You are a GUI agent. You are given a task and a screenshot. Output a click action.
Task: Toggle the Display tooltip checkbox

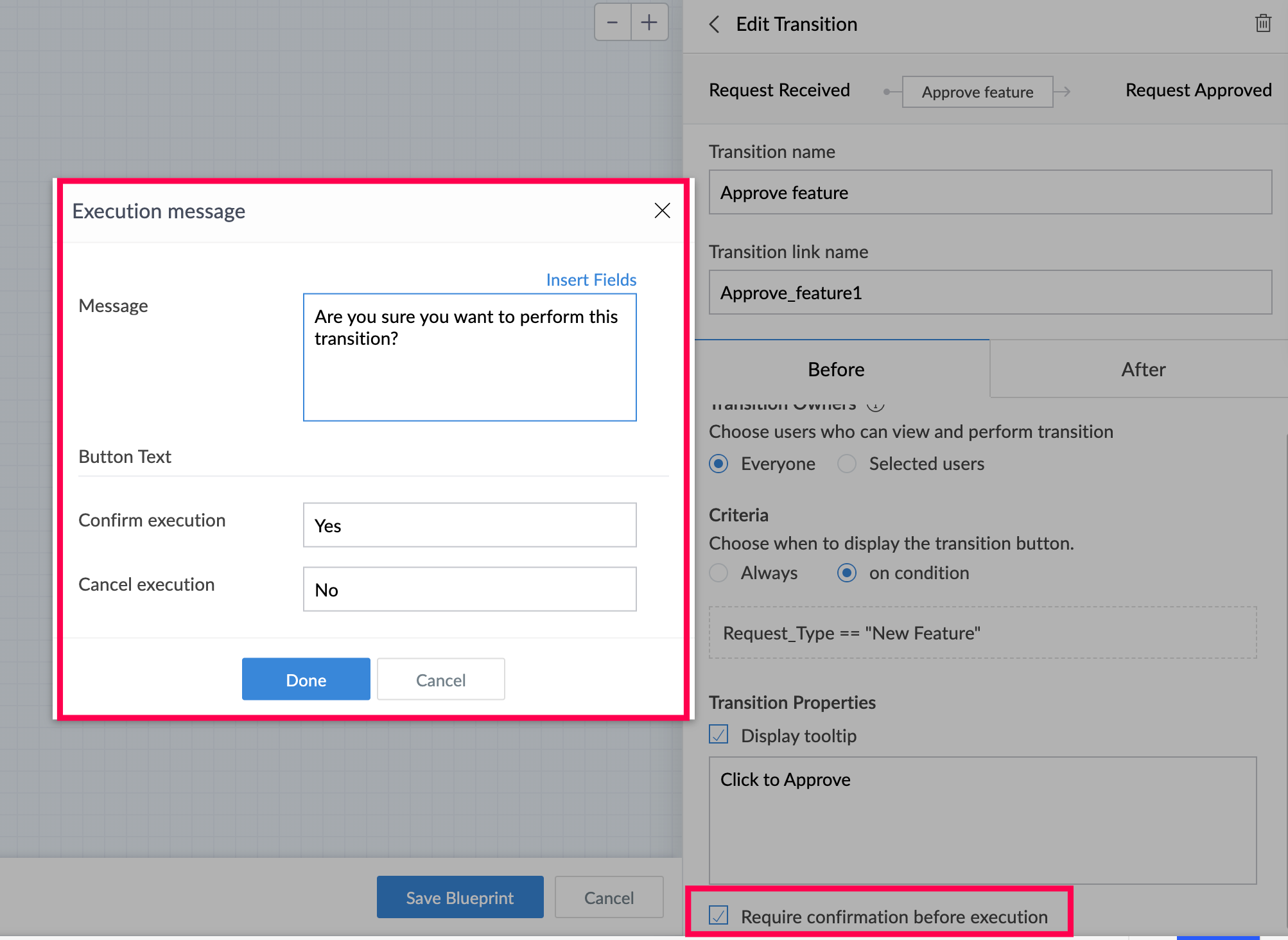click(718, 735)
